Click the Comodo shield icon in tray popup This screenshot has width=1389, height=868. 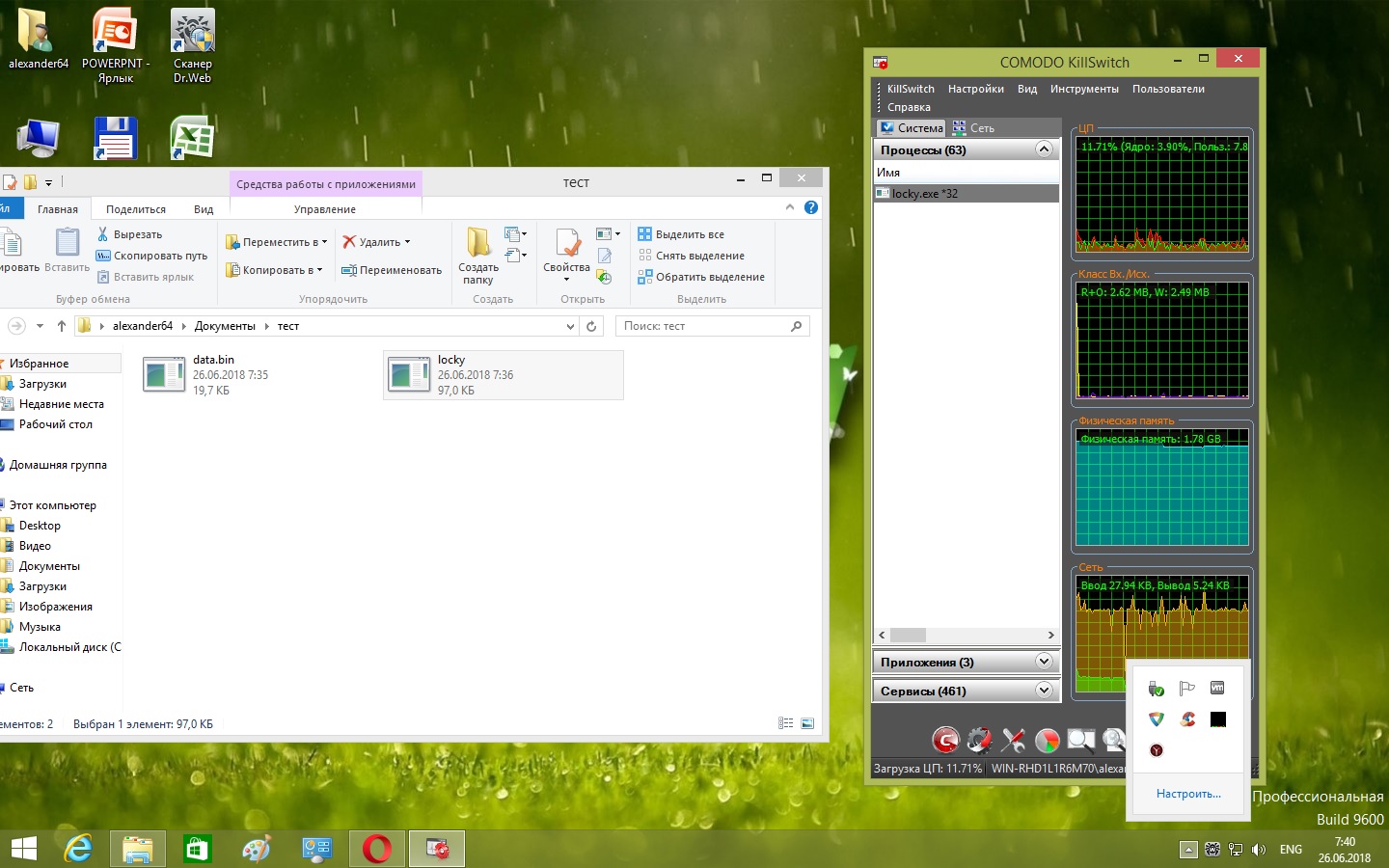[x=1156, y=719]
